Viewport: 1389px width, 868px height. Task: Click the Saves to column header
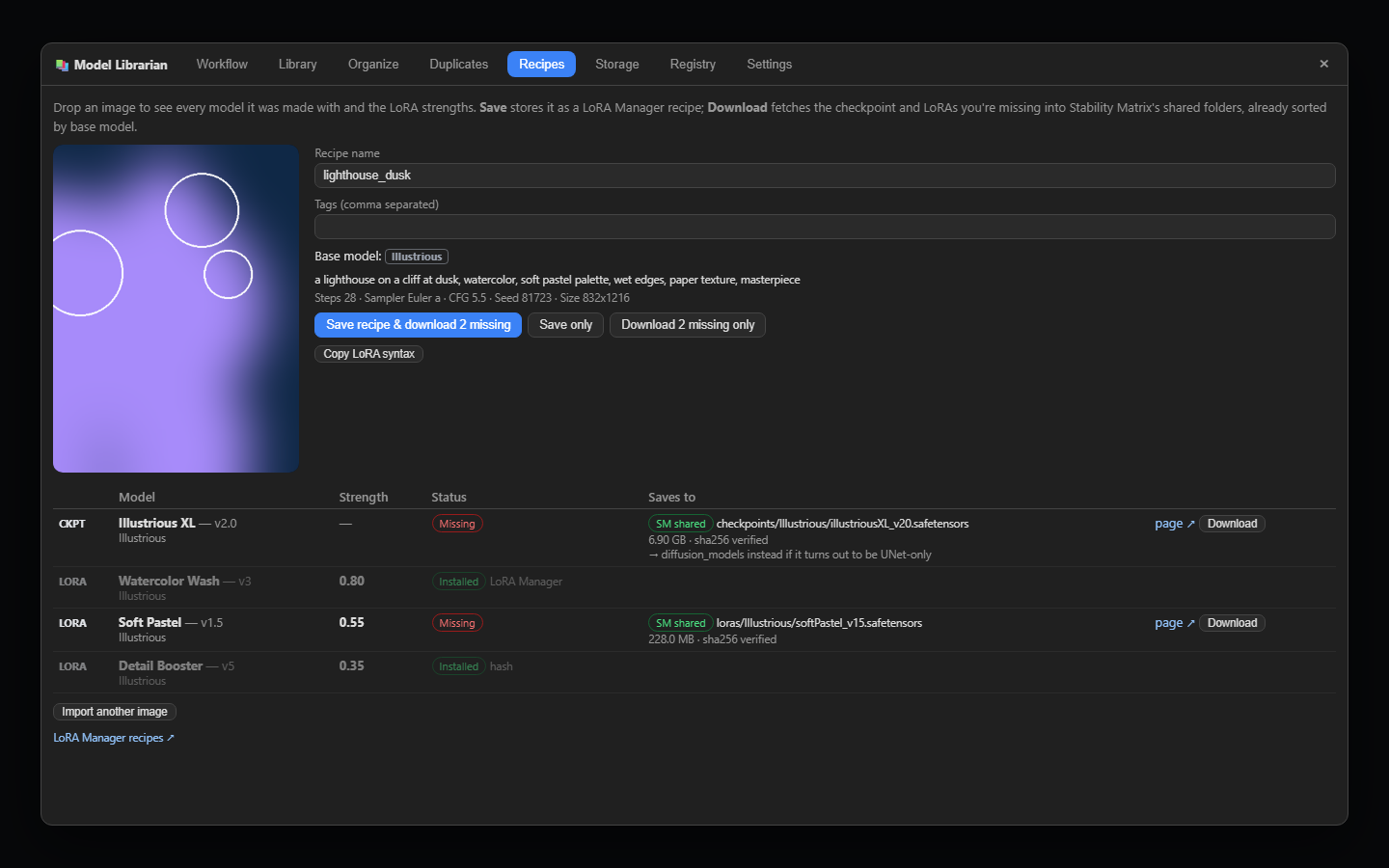point(672,497)
